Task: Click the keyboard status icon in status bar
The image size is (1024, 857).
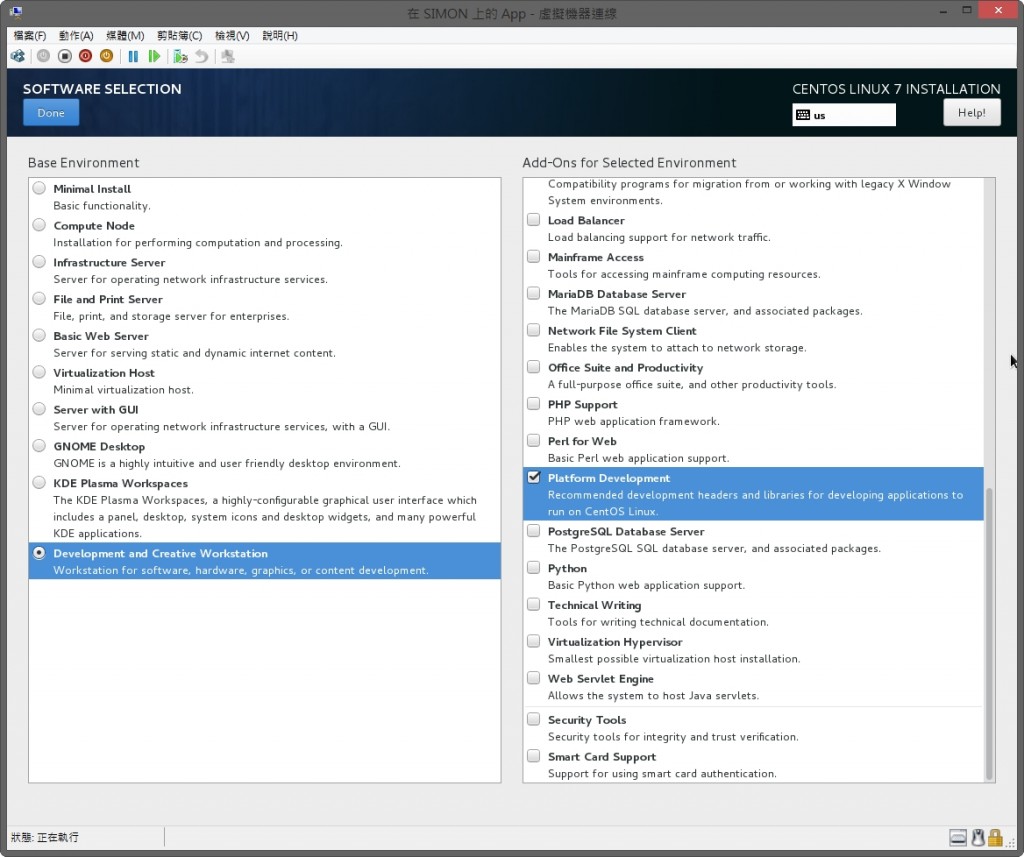Action: coord(958,837)
